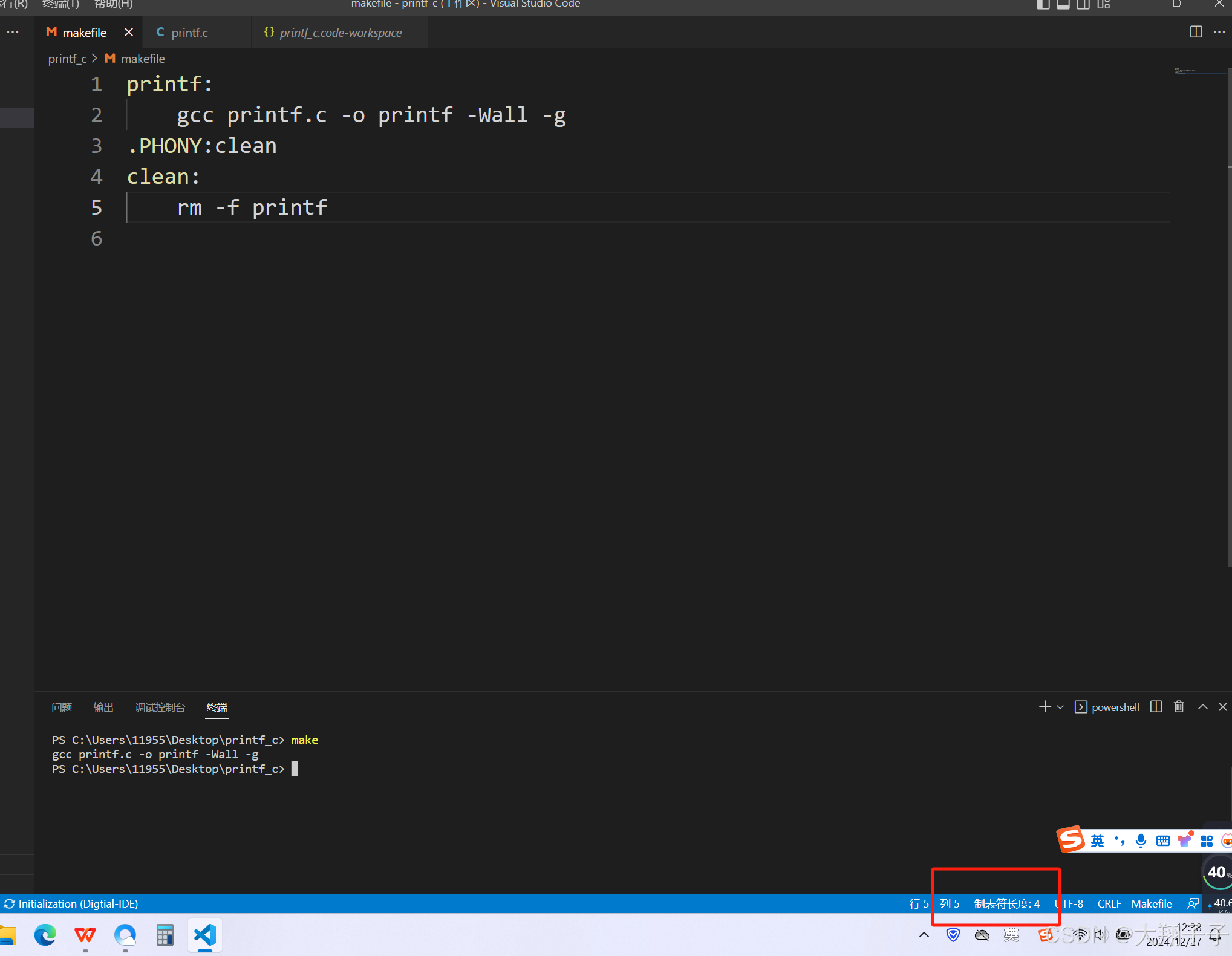The width and height of the screenshot is (1232, 956).
Task: Open the 输出 output panel tab
Action: coord(103,707)
